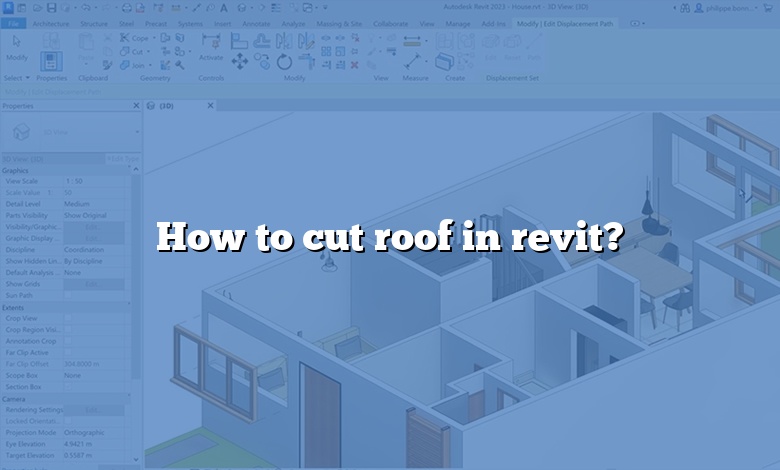The image size is (780, 470).
Task: Click the red Delete X icon
Action: [355, 65]
